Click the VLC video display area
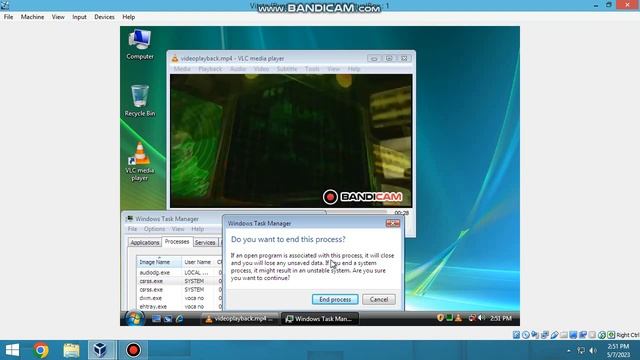Viewport: 640px width, 360px height. 291,141
